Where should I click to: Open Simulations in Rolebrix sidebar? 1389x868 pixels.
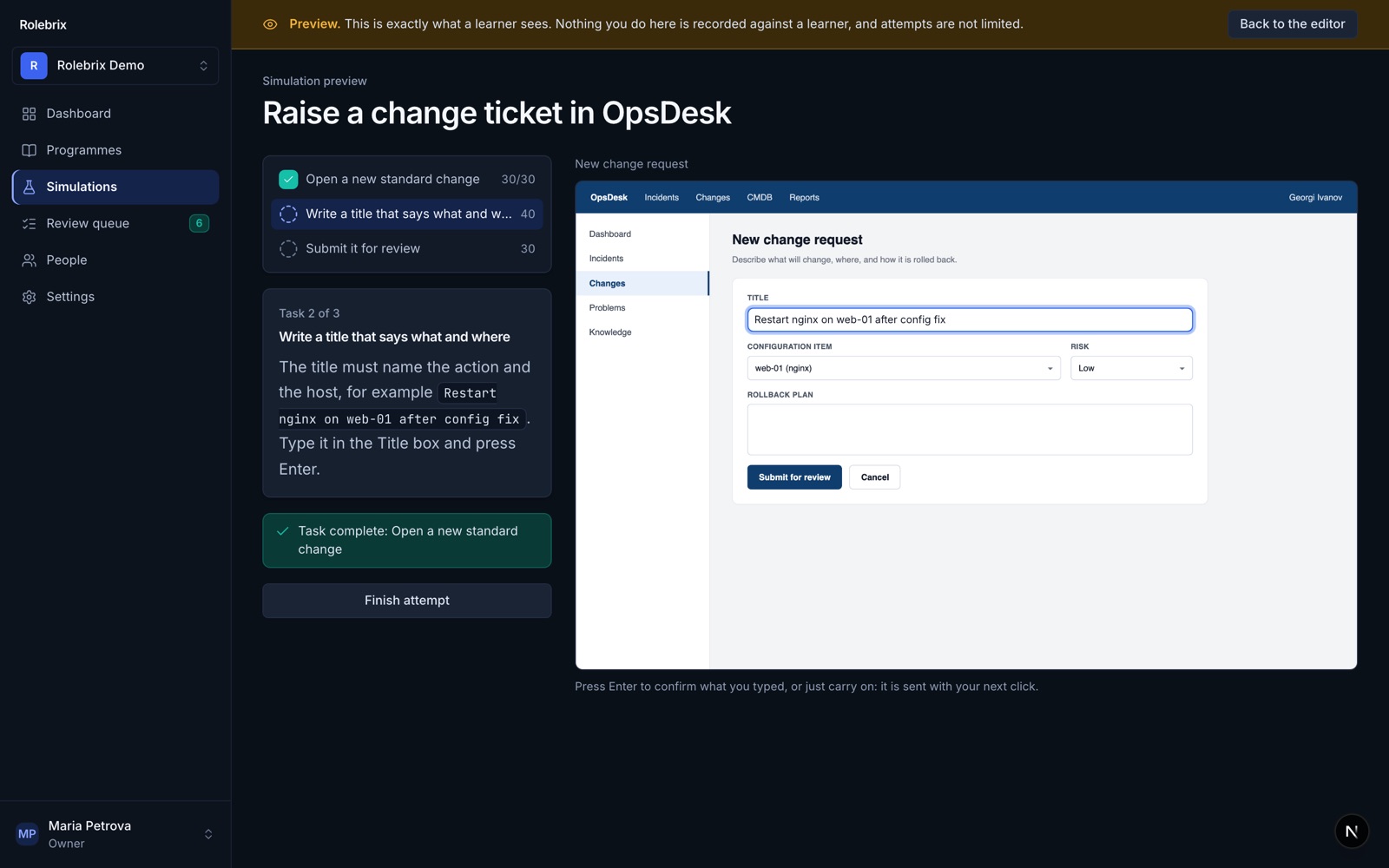tap(115, 187)
